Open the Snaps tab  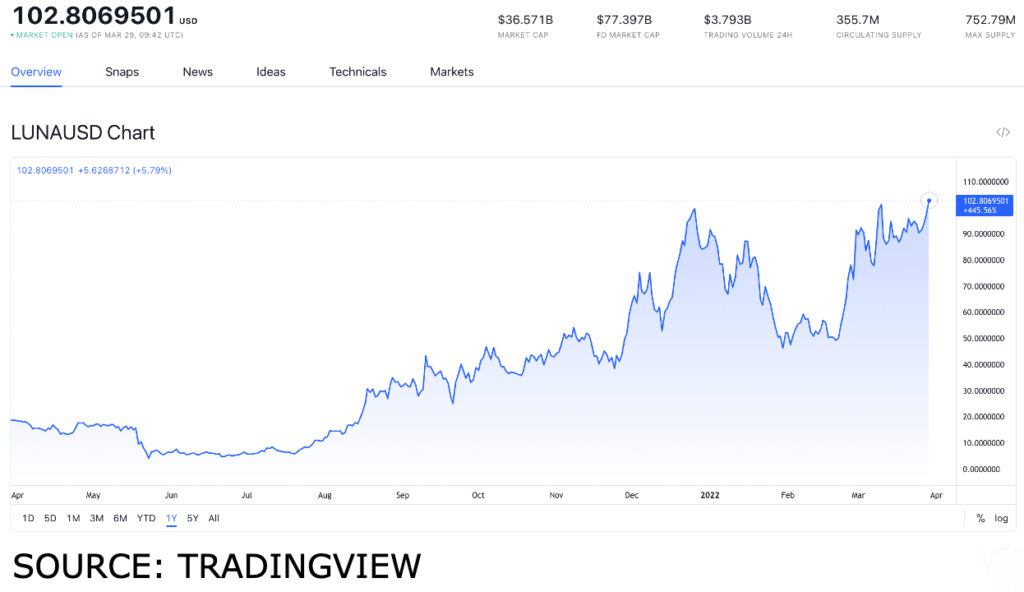coord(122,72)
